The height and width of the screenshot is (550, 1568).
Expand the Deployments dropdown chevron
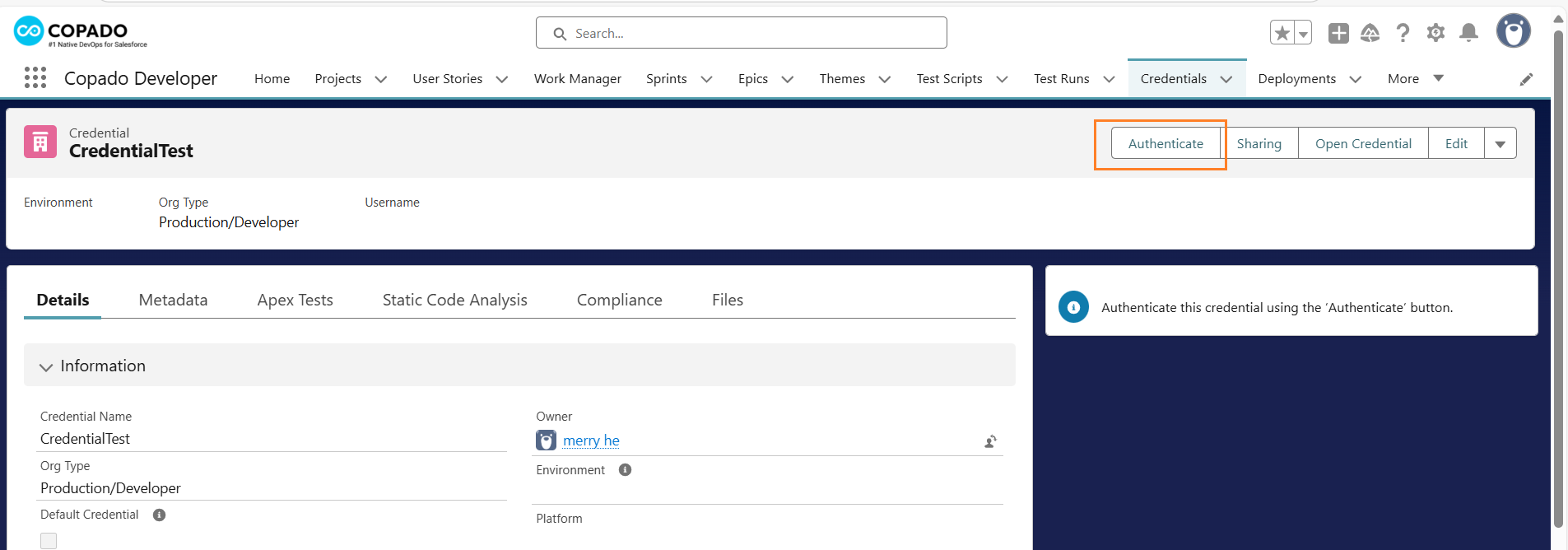click(1356, 79)
